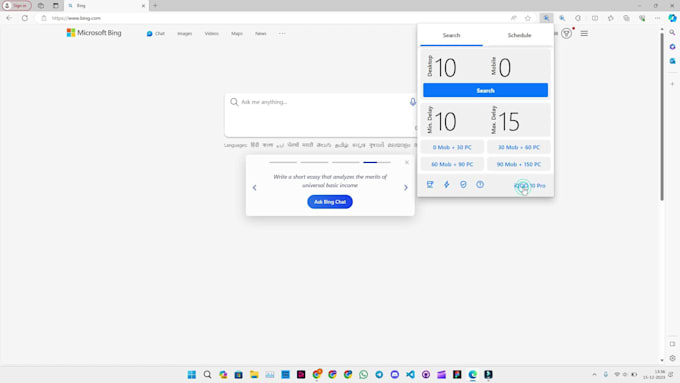Open the Favorites toolbar icon
This screenshot has height=383, width=680.
611,18
